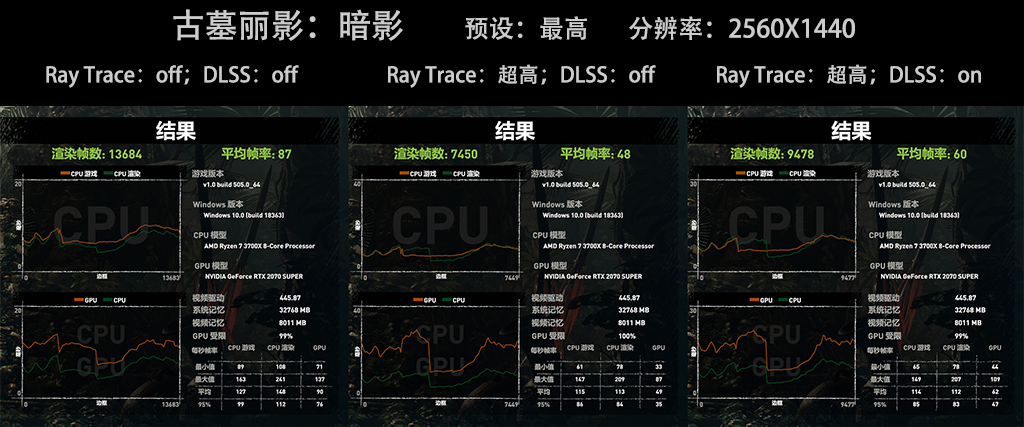Open the lower GPU graph in the left panel
Viewport: 1024px width, 427px height.
coord(101,351)
